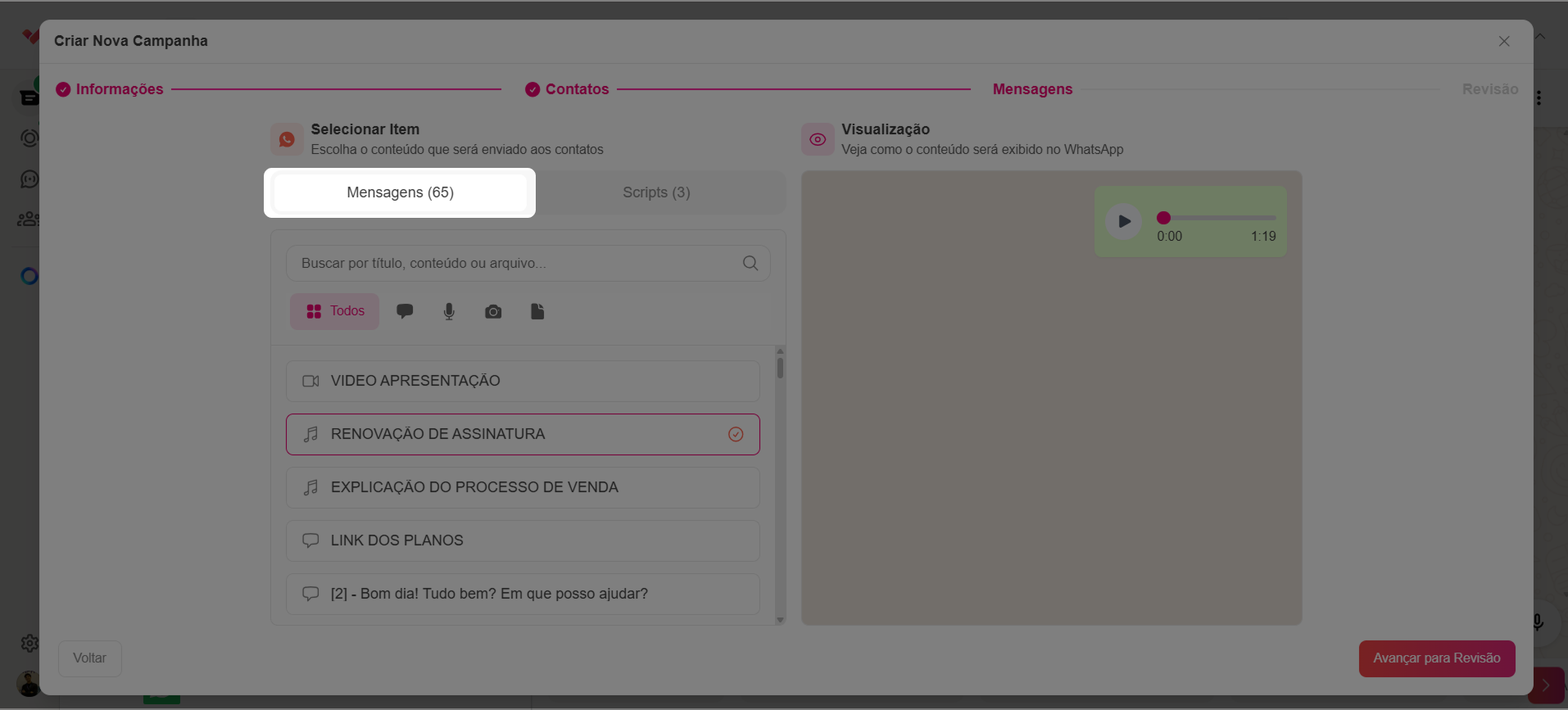The width and height of the screenshot is (1568, 710).
Task: Open the three-dot menu in the background window
Action: [1539, 98]
